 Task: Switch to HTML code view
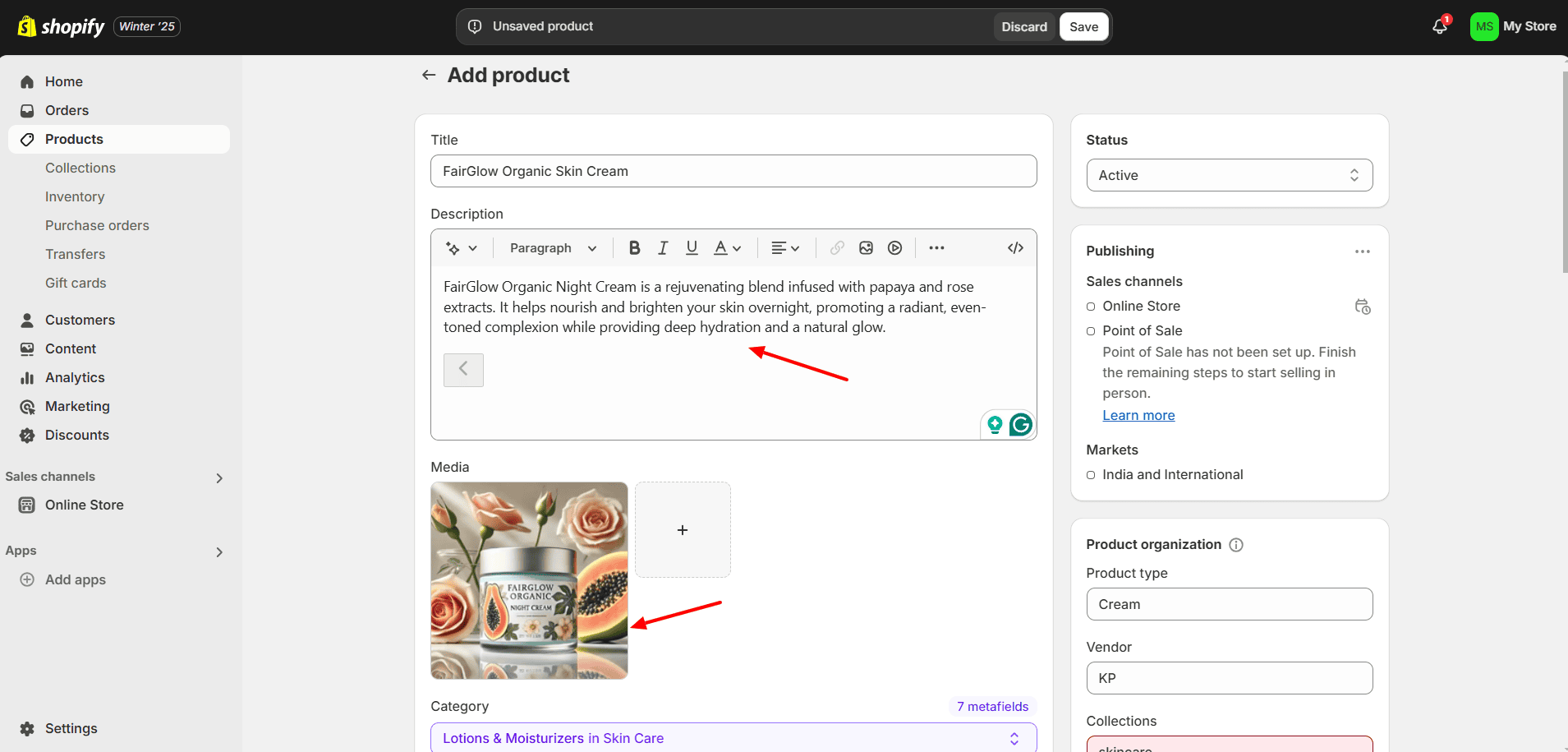(x=1015, y=248)
